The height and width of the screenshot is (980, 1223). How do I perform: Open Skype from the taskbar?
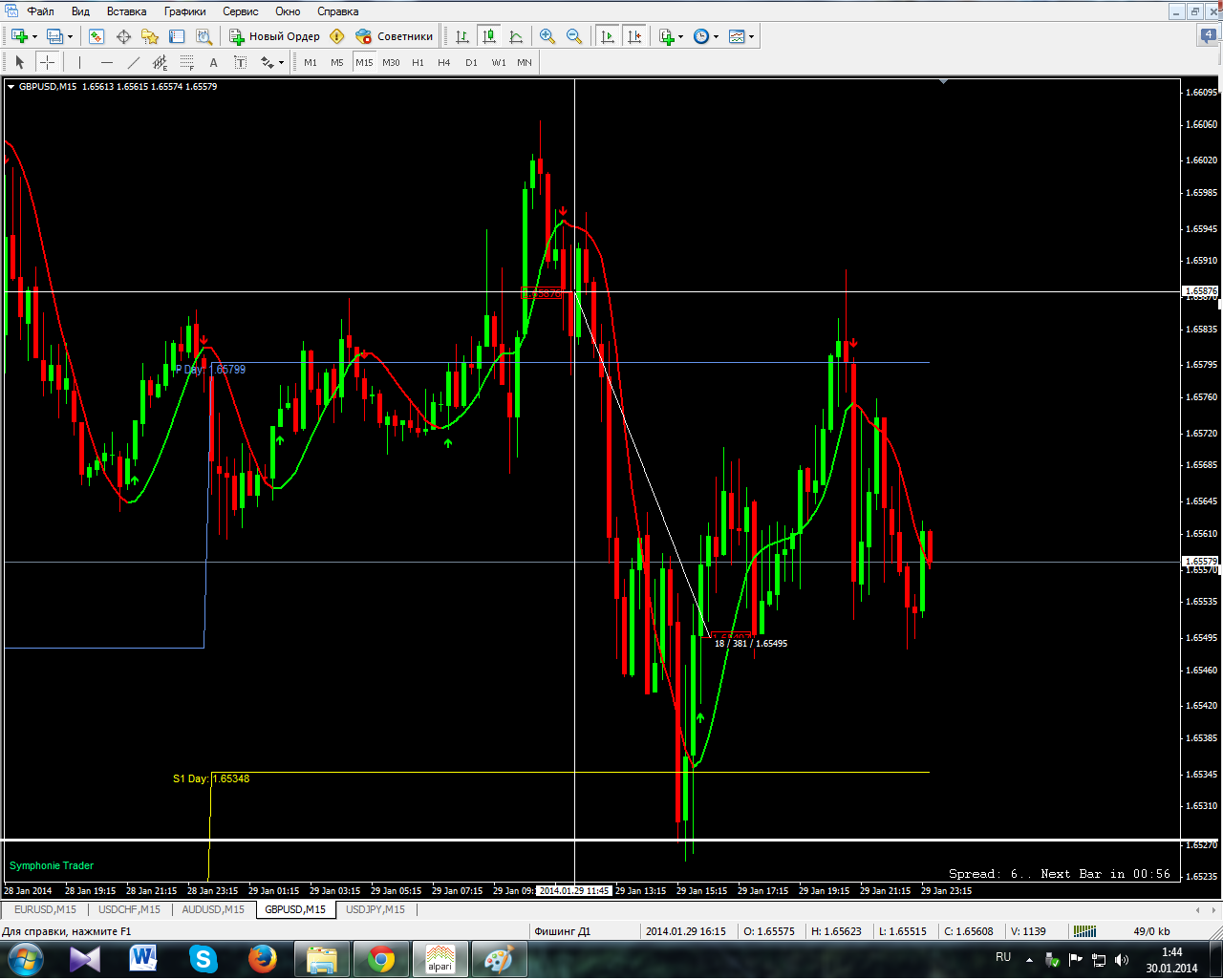204,958
